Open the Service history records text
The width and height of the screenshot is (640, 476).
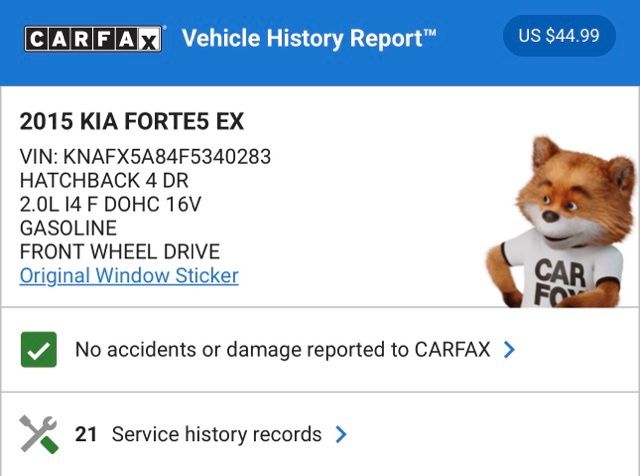click(x=216, y=434)
